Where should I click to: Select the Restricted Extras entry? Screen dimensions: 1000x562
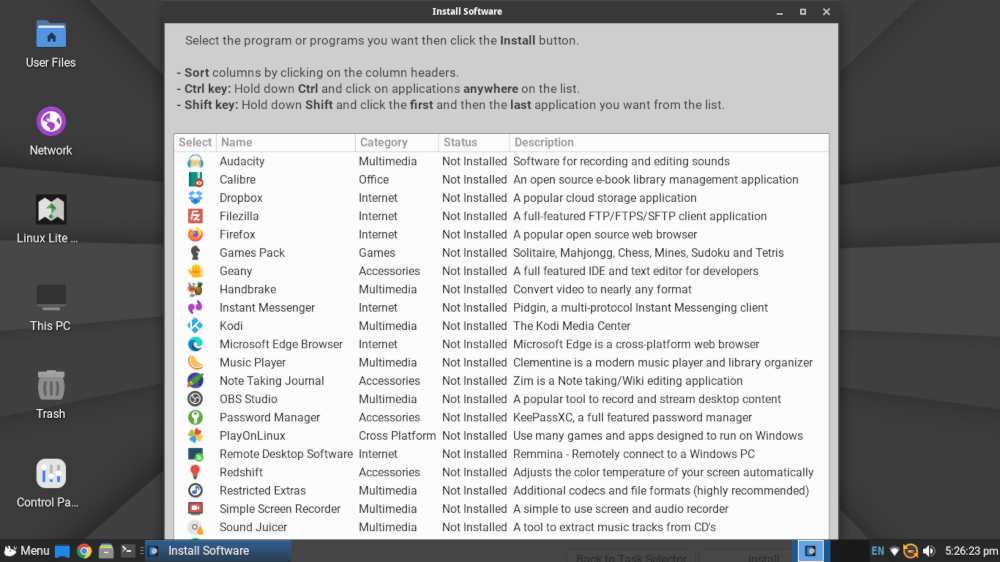(x=501, y=491)
